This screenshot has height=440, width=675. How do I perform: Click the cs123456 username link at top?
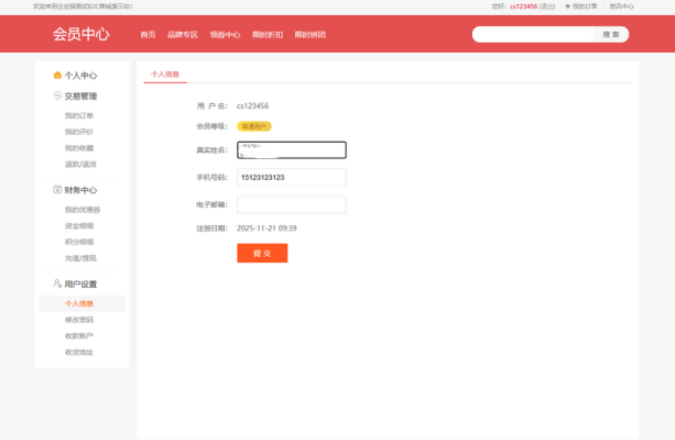point(523,6)
